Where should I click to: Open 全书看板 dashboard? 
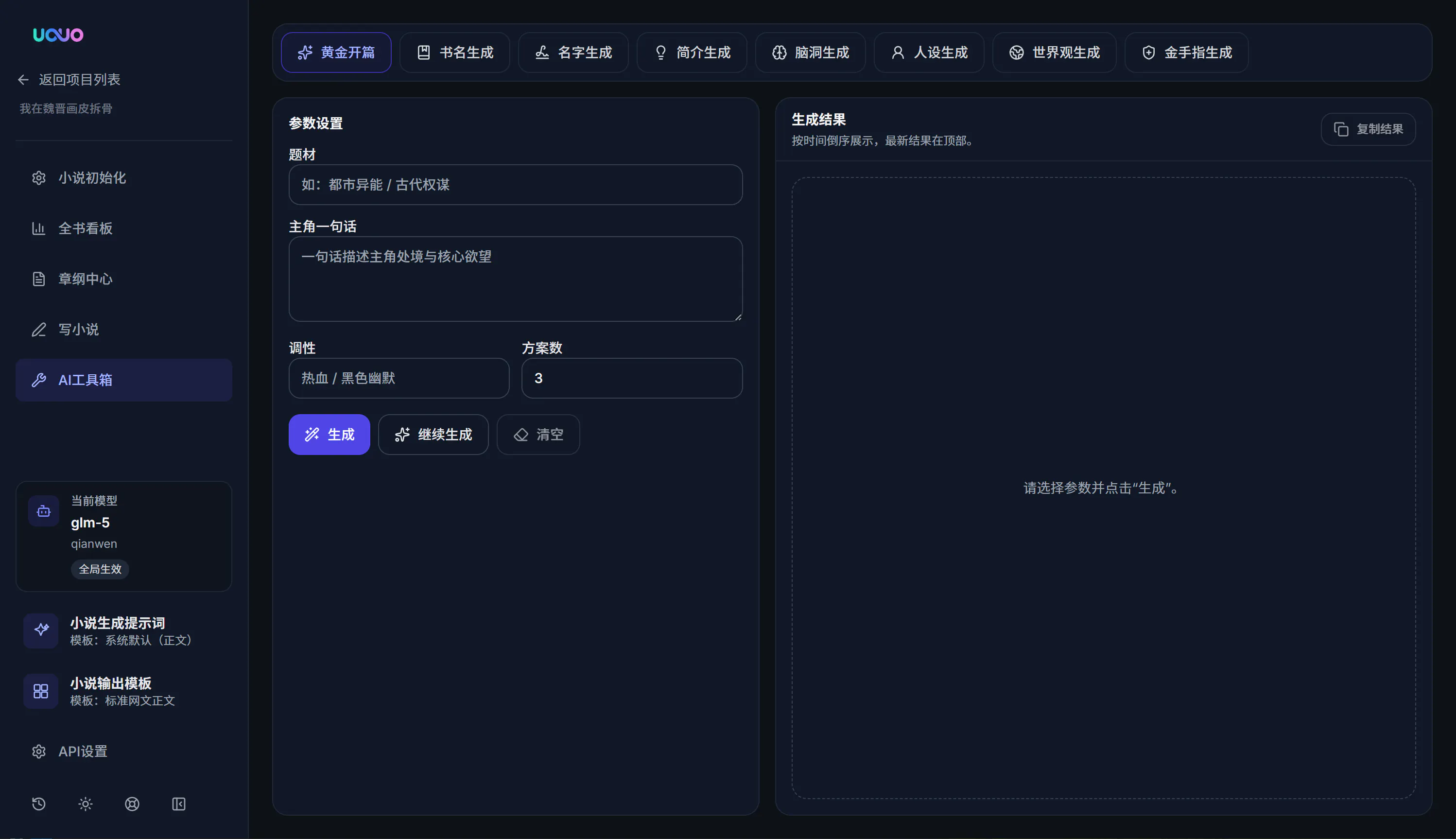124,229
